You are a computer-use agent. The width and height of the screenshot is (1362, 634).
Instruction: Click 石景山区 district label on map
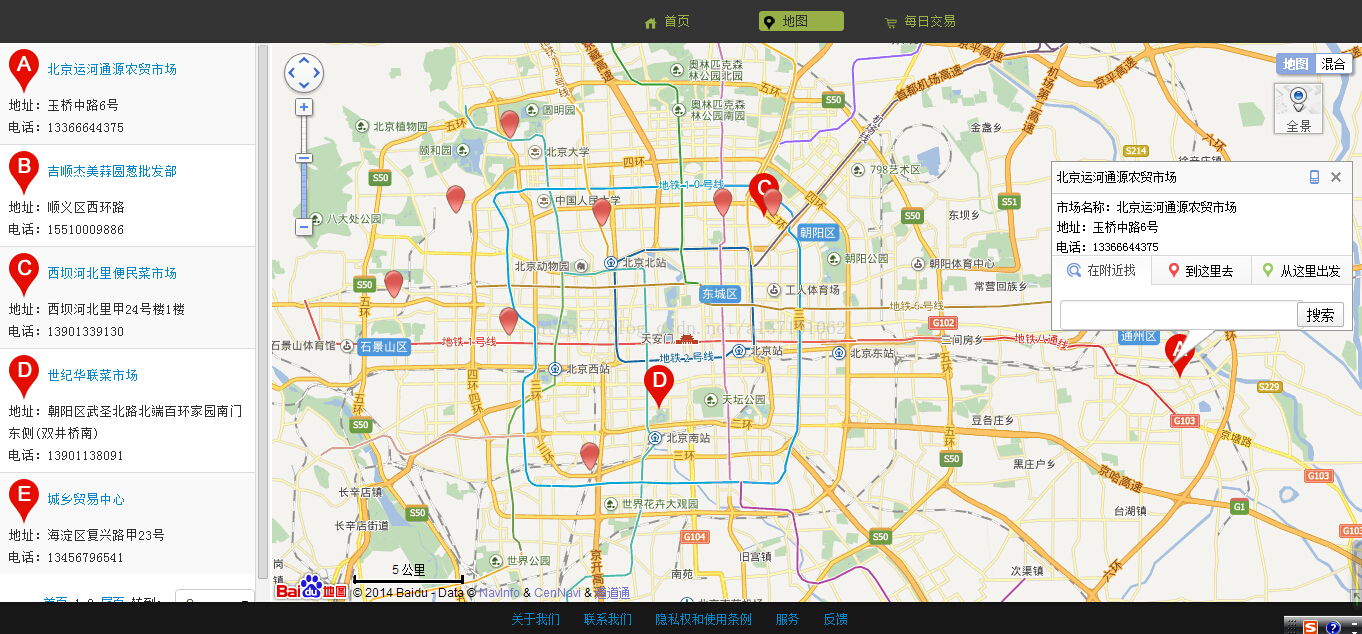[x=384, y=347]
